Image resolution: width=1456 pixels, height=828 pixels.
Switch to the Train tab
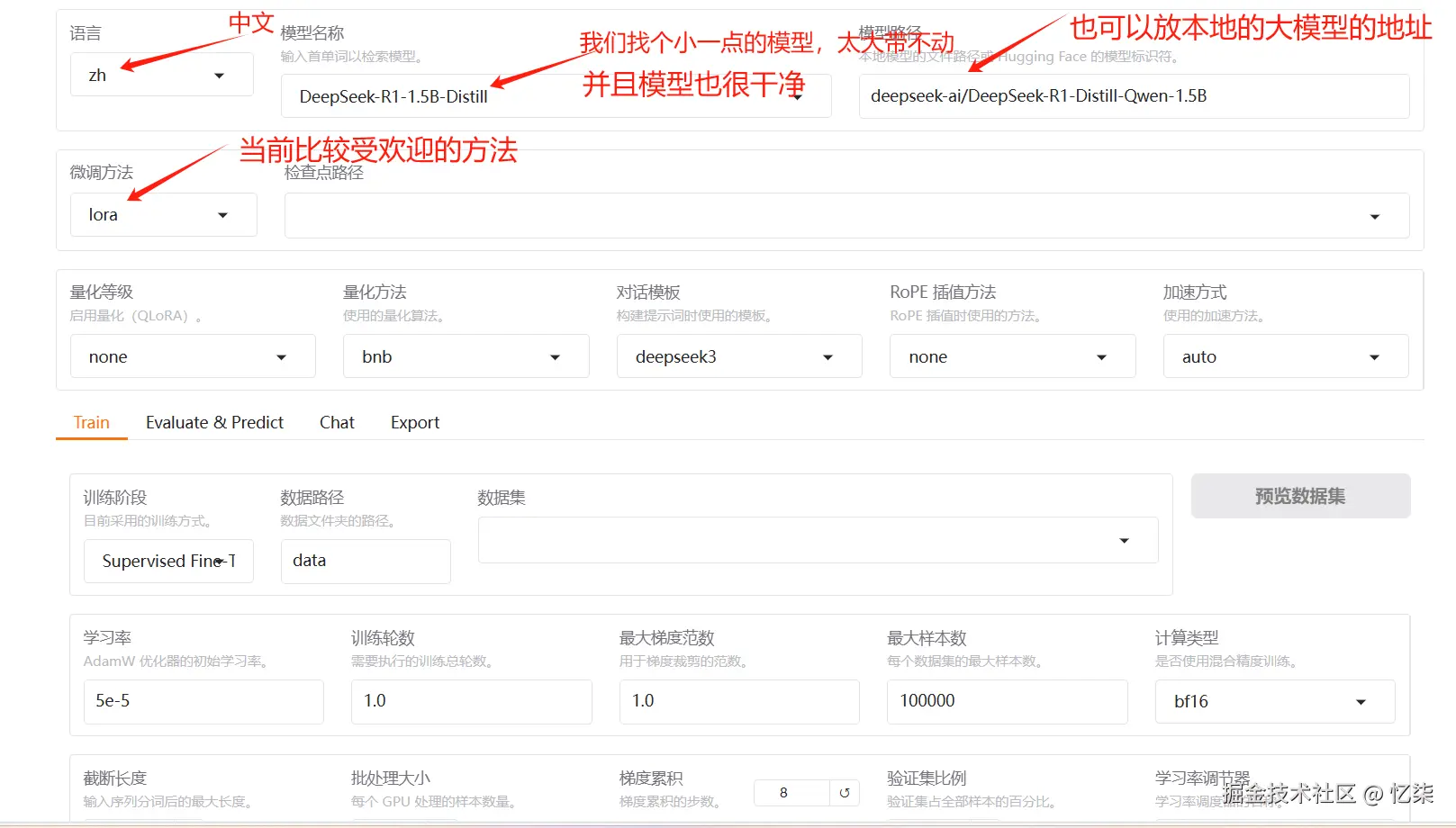point(92,422)
